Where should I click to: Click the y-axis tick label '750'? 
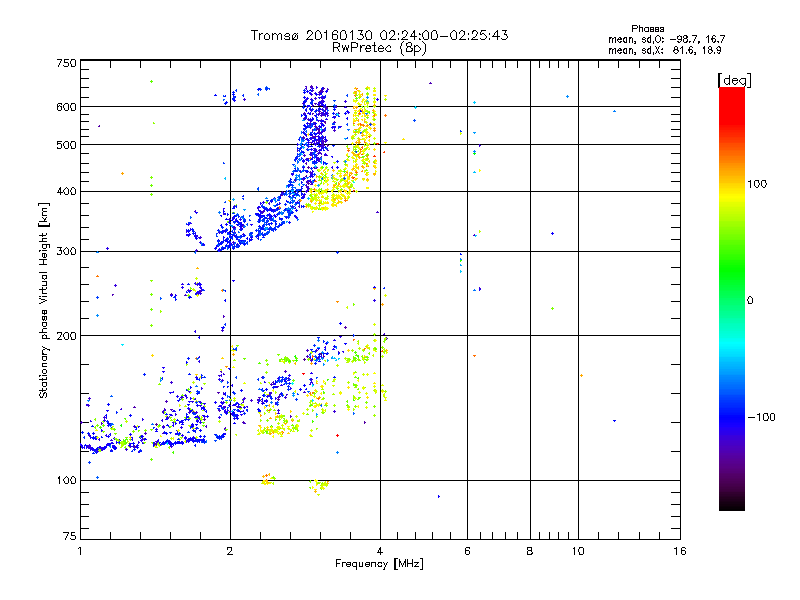coord(66,63)
